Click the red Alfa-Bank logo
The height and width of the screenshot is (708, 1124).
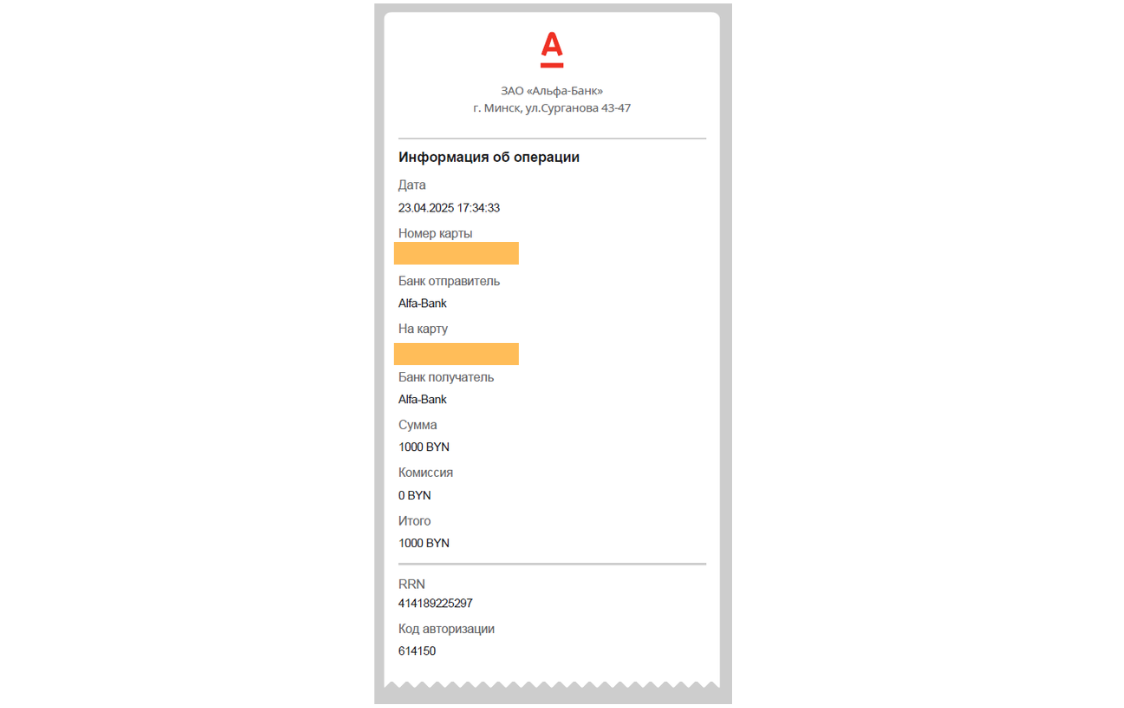pos(551,49)
